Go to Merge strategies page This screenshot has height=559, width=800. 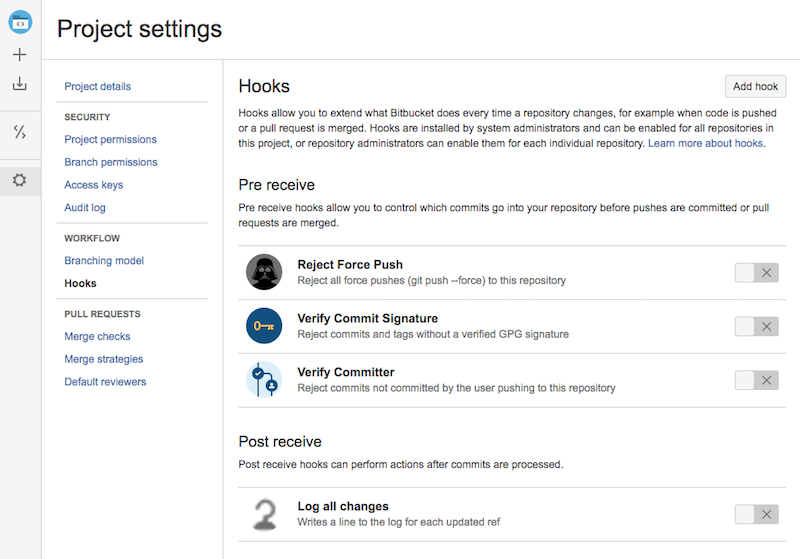pos(104,359)
